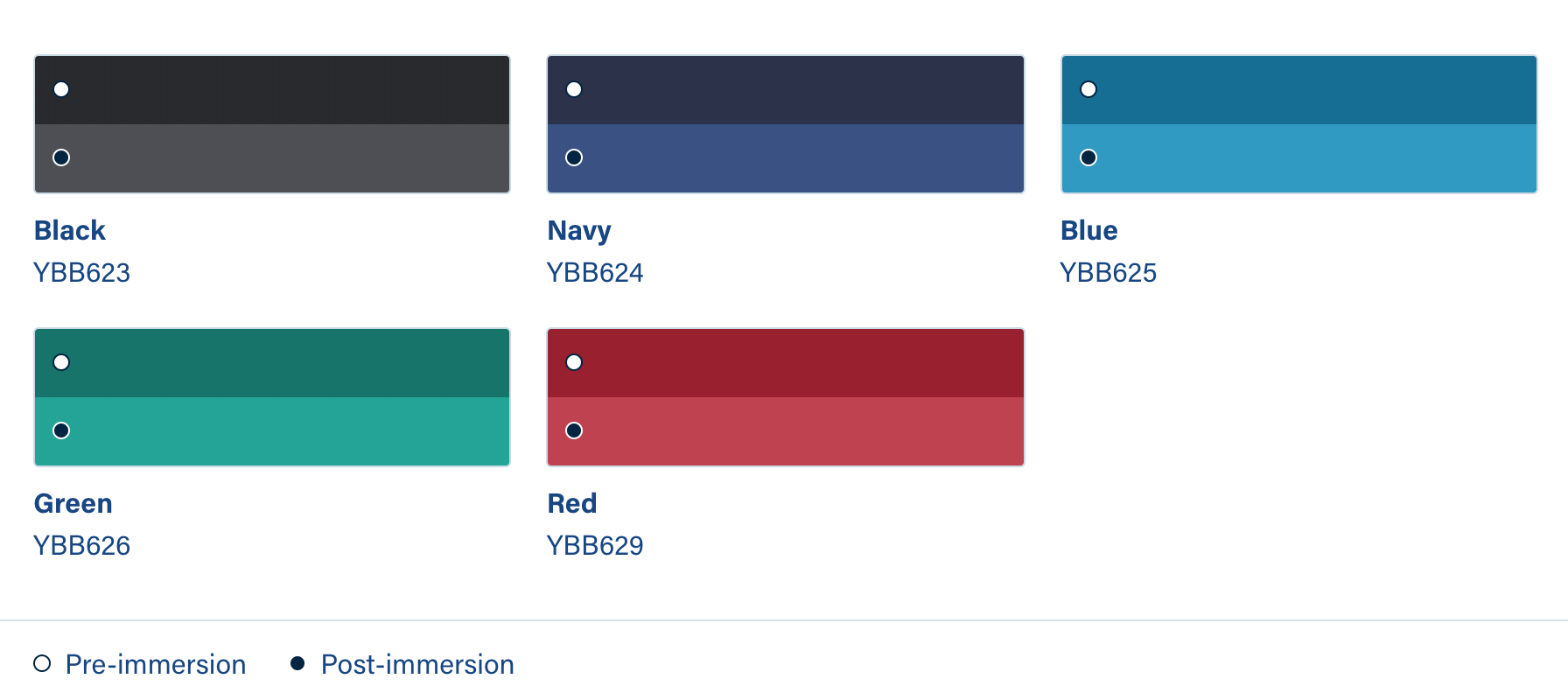Image resolution: width=1568 pixels, height=700 pixels.
Task: Click the pre-immersion dot on the Green swatch
Action: (61, 362)
